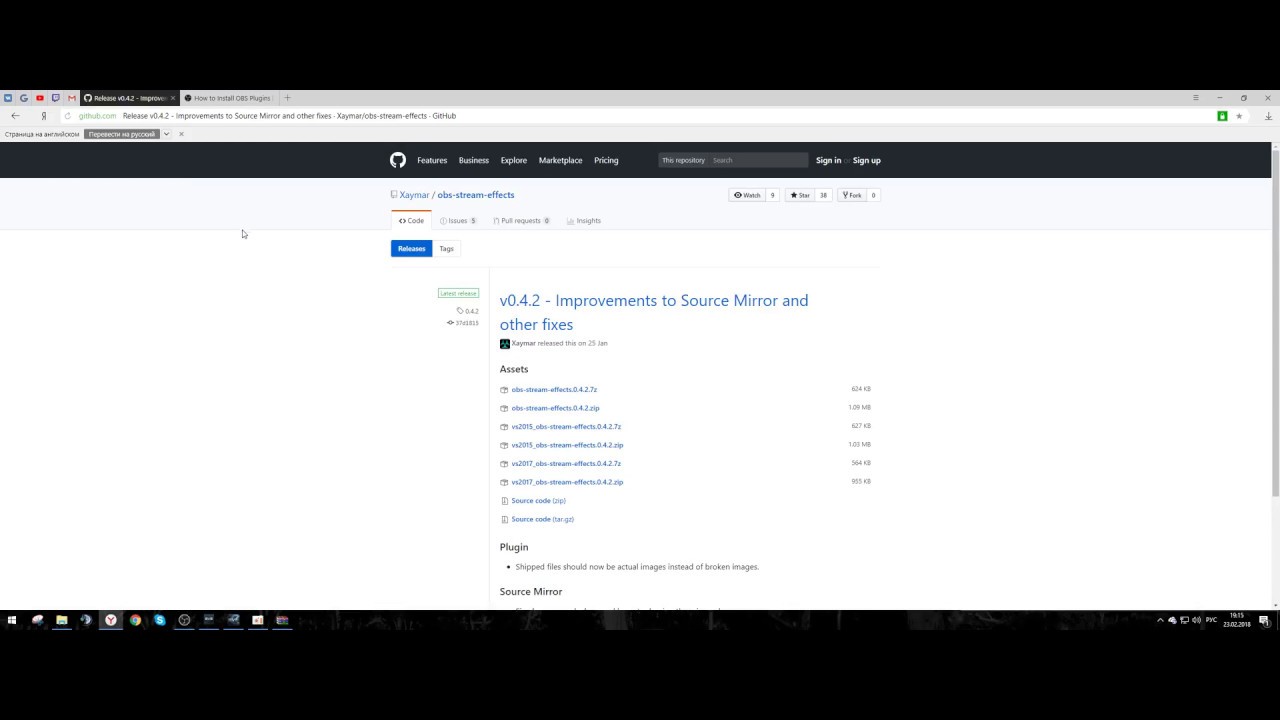Go back using the browser back arrow
Screen dimensions: 1280x720
(x=15, y=116)
